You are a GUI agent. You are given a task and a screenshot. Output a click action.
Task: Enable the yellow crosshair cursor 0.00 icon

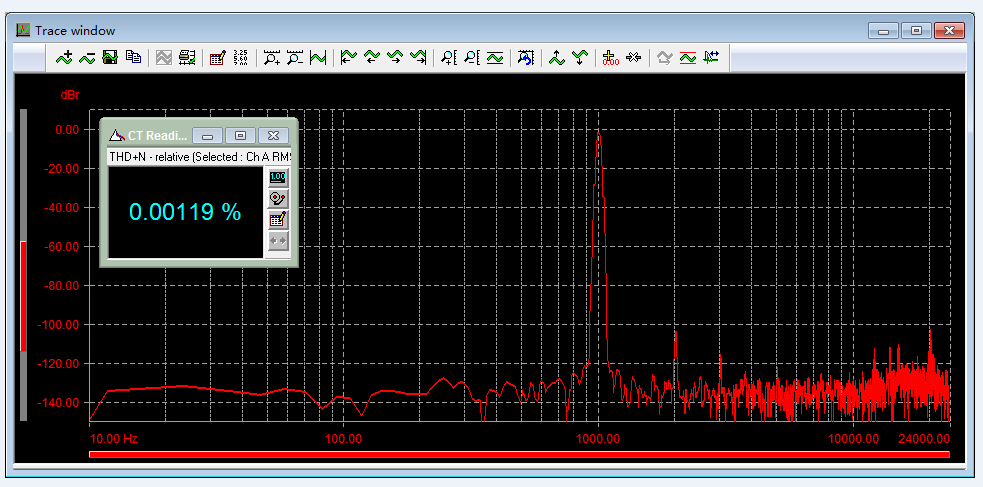tap(610, 58)
